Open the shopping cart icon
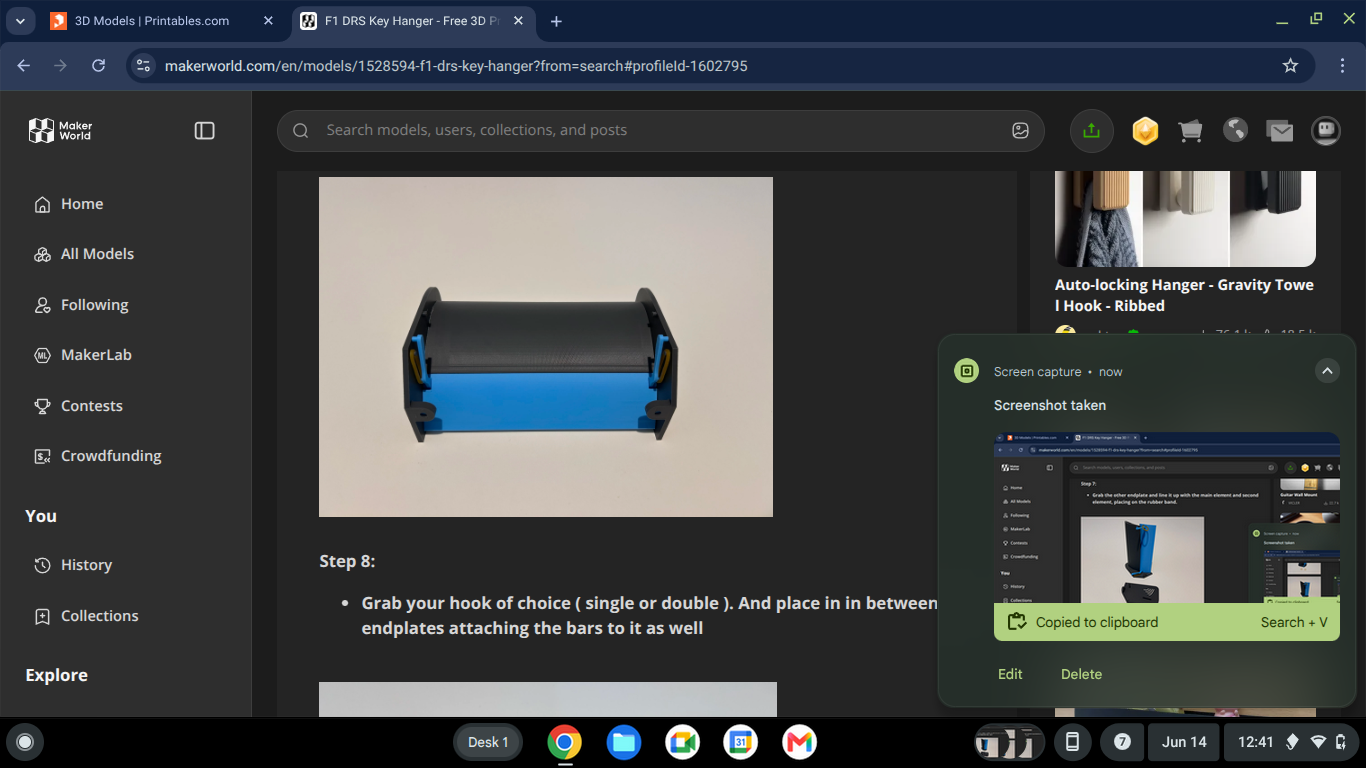Viewport: 1366px width, 768px height. tap(1190, 131)
